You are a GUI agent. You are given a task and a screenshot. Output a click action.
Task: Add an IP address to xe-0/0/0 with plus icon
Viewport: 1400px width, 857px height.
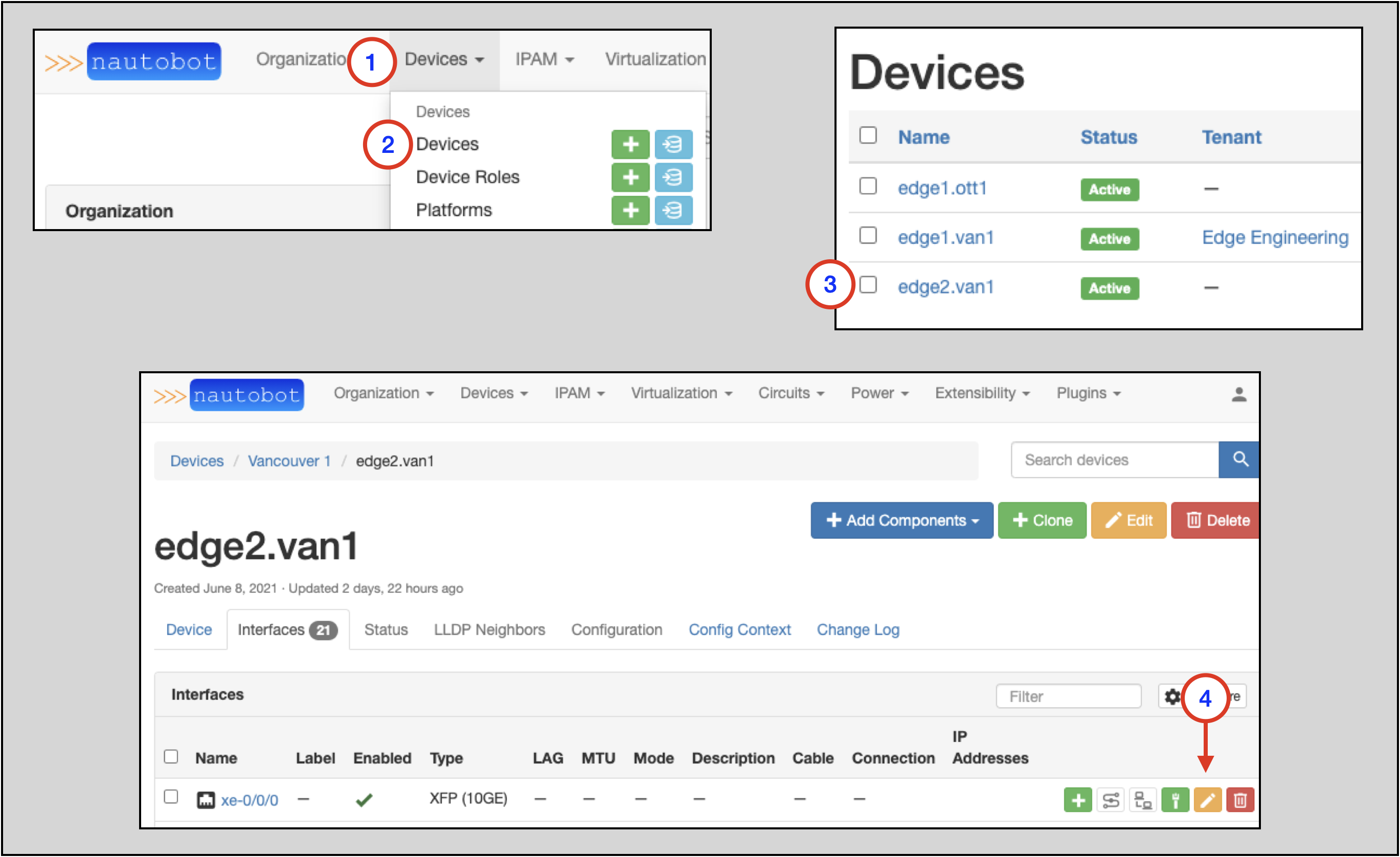(1078, 800)
